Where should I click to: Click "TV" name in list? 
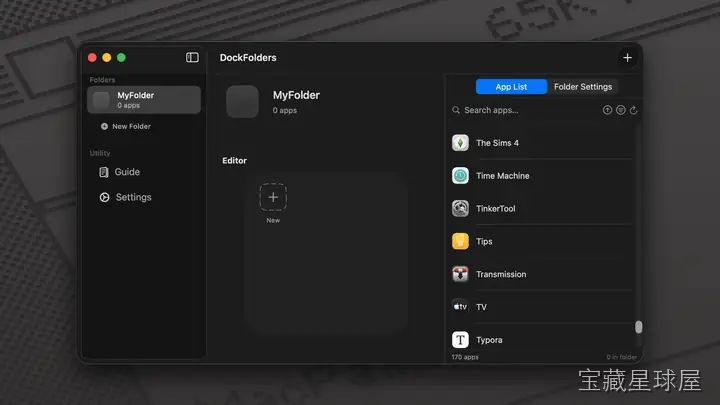pos(481,307)
